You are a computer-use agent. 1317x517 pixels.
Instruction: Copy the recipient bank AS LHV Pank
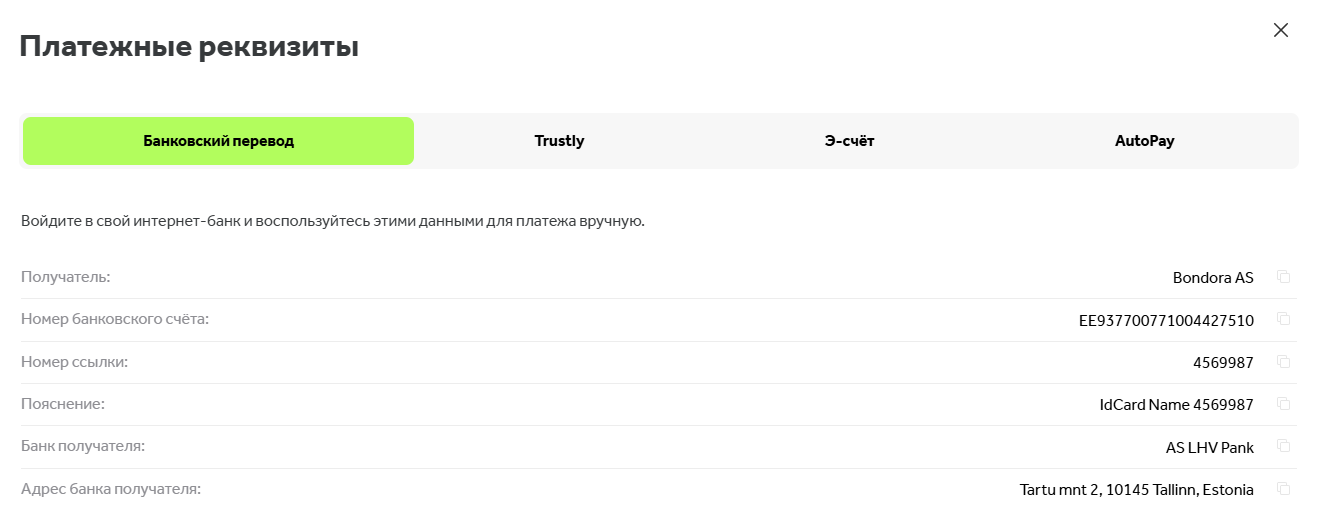1284,447
